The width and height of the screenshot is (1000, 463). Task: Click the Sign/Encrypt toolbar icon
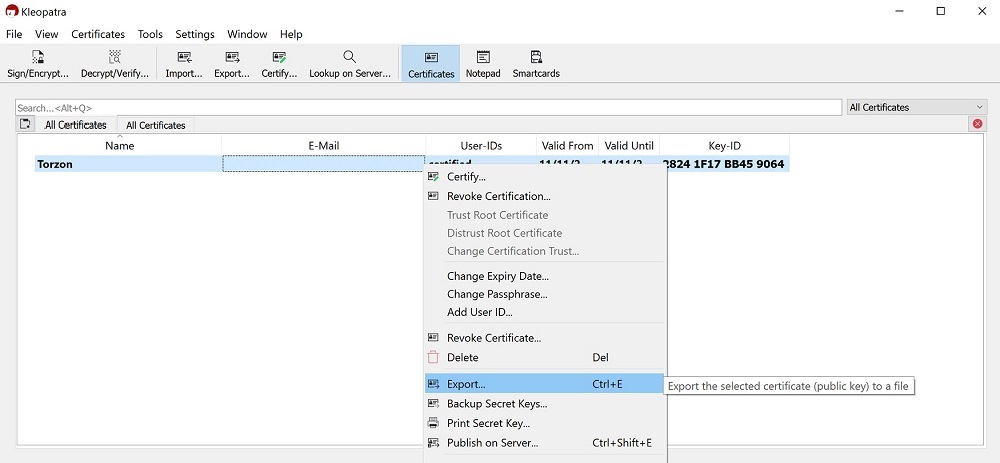(x=38, y=64)
